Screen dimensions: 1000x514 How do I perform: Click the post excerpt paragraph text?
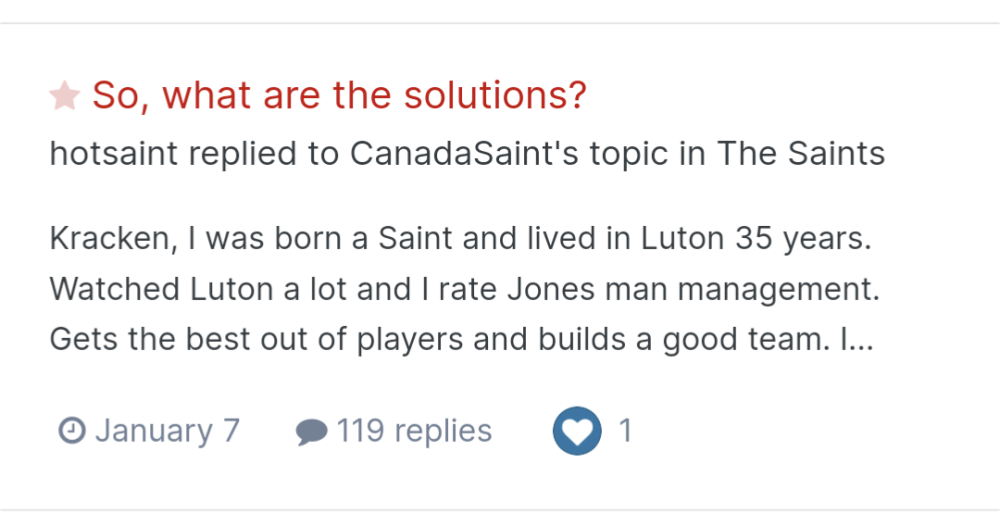[460, 289]
